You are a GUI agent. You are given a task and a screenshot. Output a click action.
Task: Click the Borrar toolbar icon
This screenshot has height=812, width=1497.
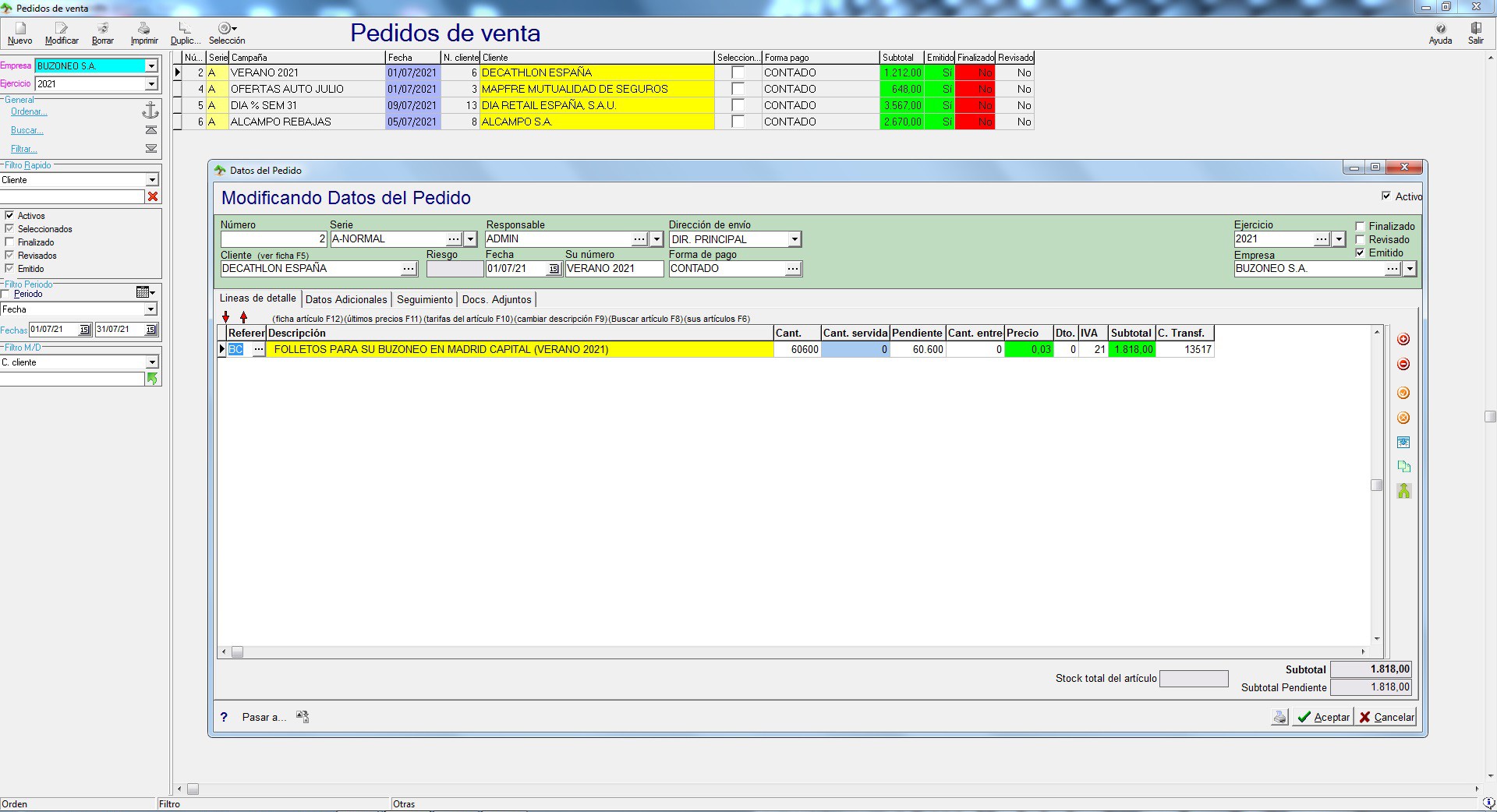[102, 28]
